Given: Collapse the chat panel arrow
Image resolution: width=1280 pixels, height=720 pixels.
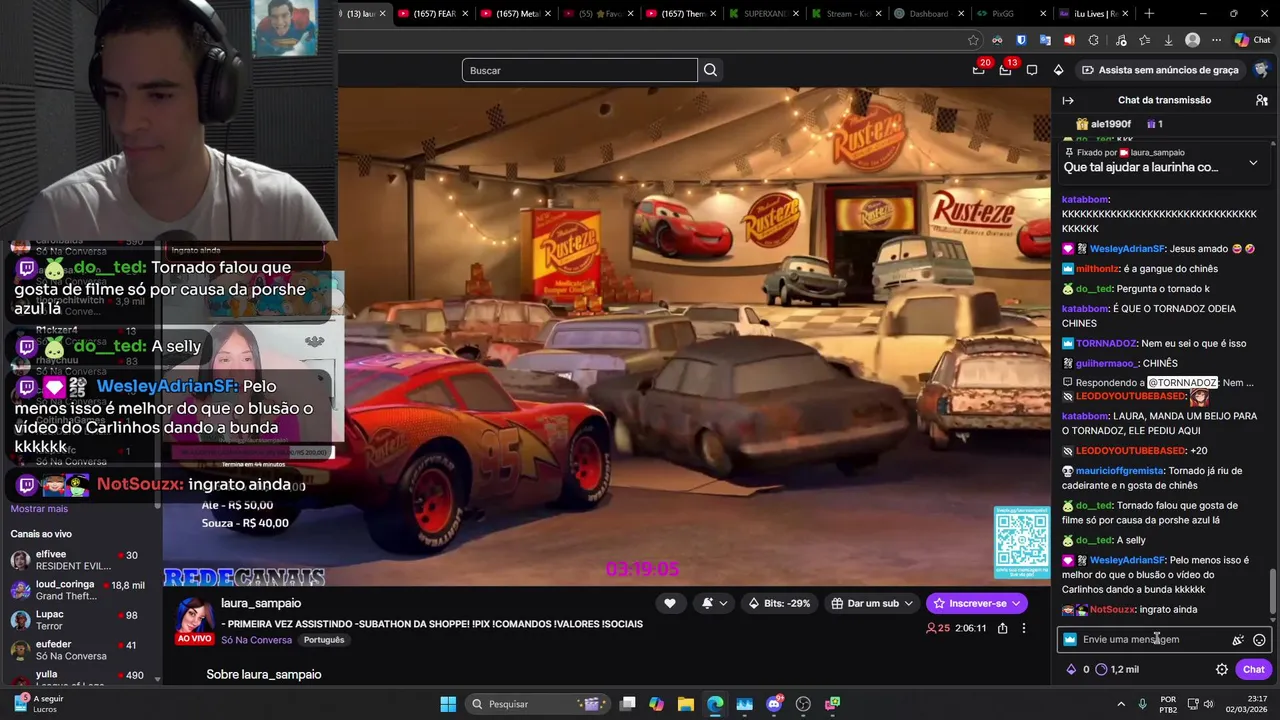Looking at the screenshot, I should [1068, 100].
